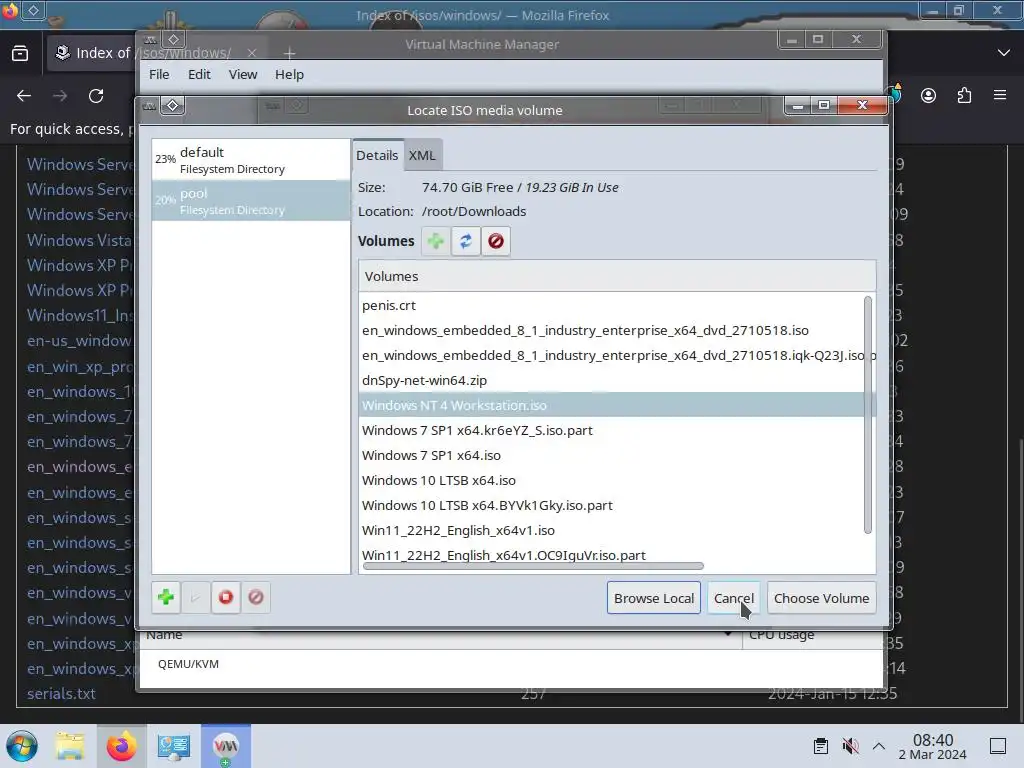This screenshot has width=1024, height=768.
Task: Open the Edit menu
Action: (x=199, y=74)
